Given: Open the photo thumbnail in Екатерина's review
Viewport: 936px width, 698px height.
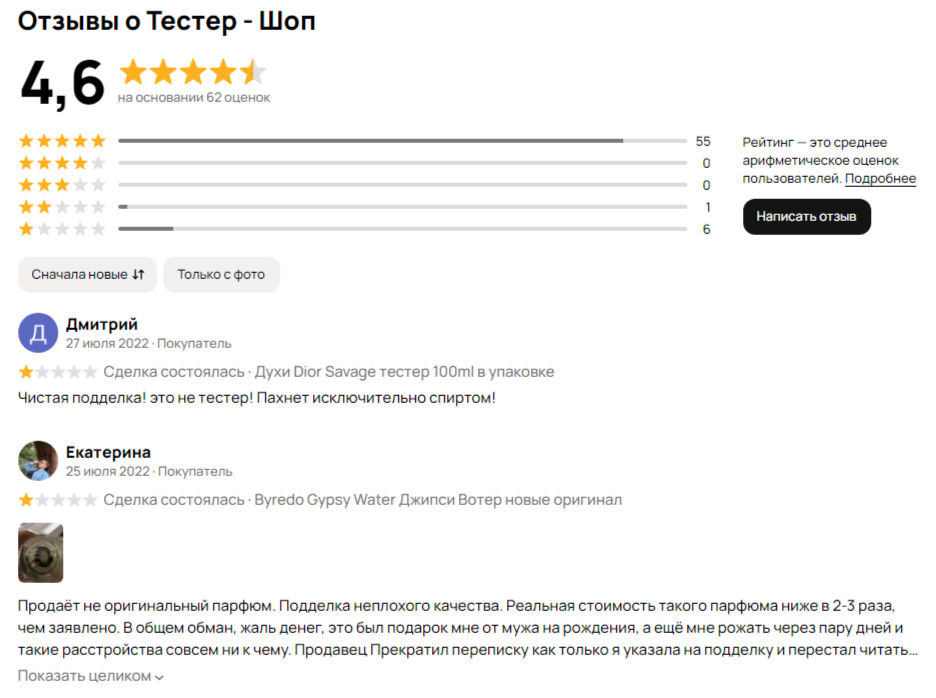Looking at the screenshot, I should (x=41, y=552).
